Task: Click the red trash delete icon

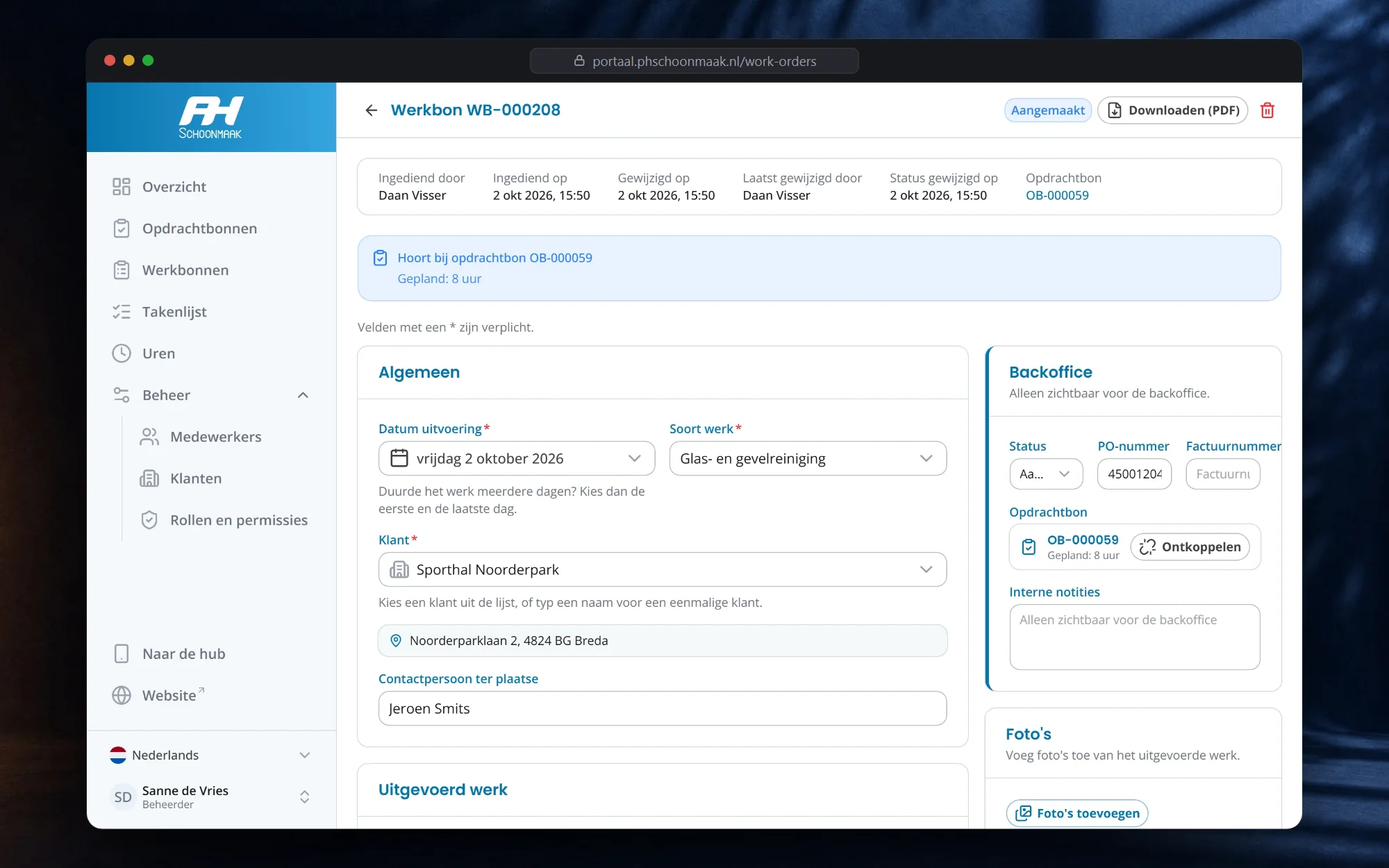Action: tap(1267, 110)
